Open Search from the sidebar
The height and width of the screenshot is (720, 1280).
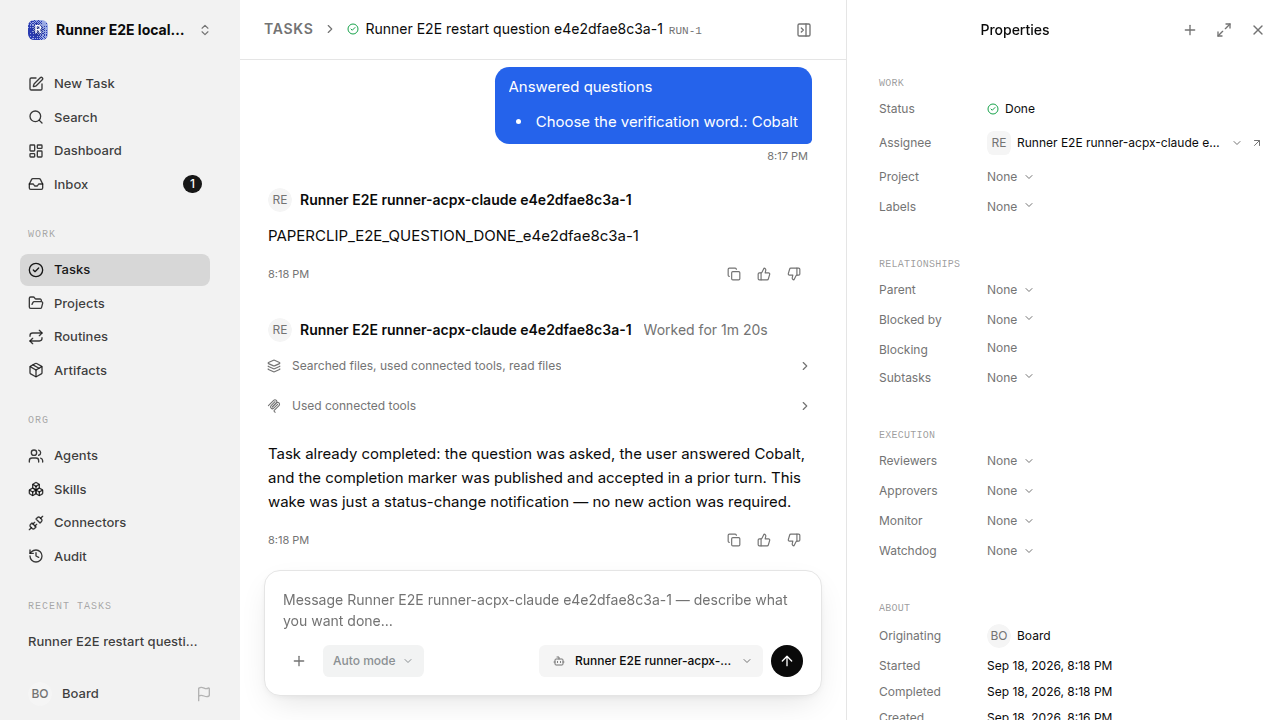(115, 118)
